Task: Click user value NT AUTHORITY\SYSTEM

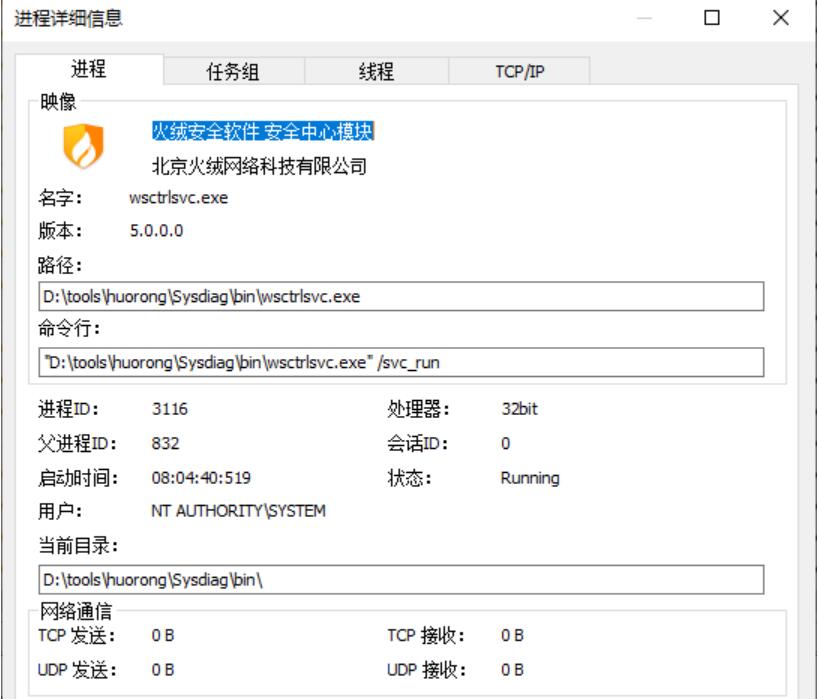Action: tap(238, 511)
